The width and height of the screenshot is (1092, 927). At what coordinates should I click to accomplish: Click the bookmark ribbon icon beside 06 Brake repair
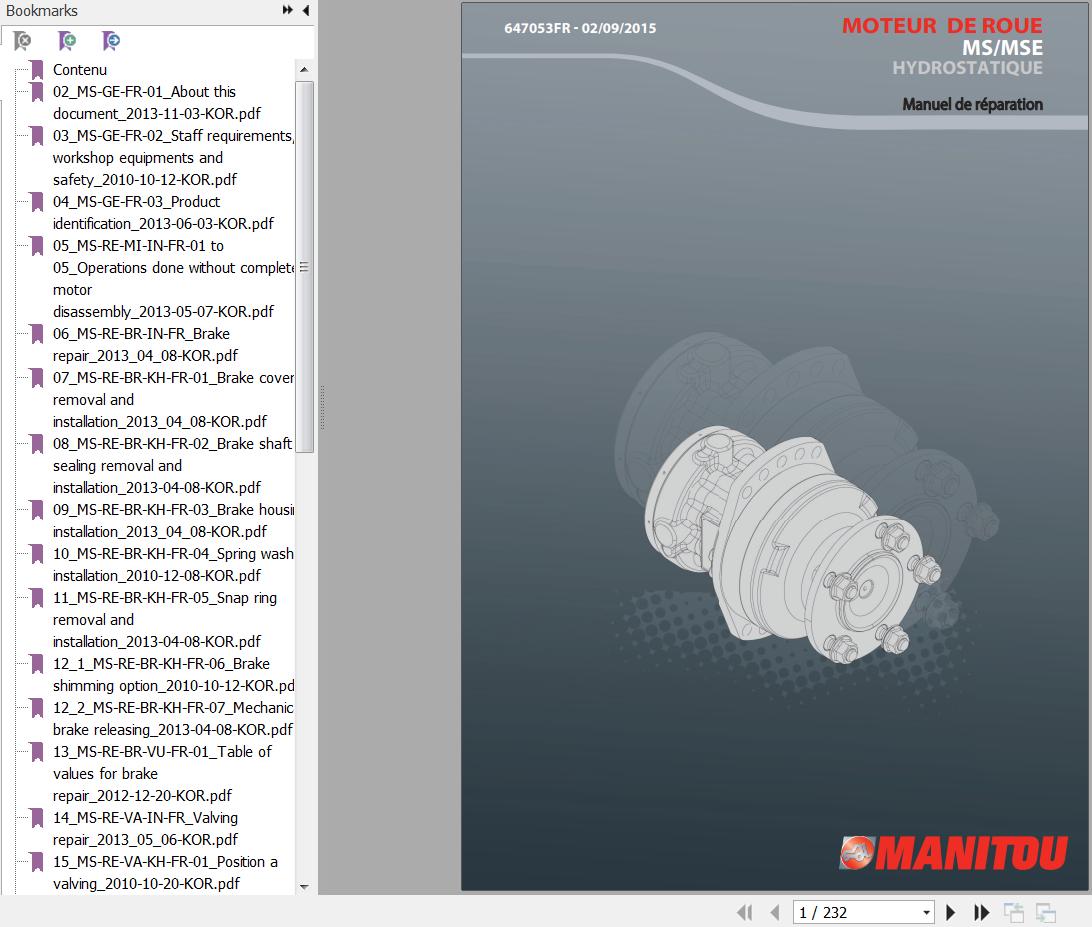coord(37,334)
